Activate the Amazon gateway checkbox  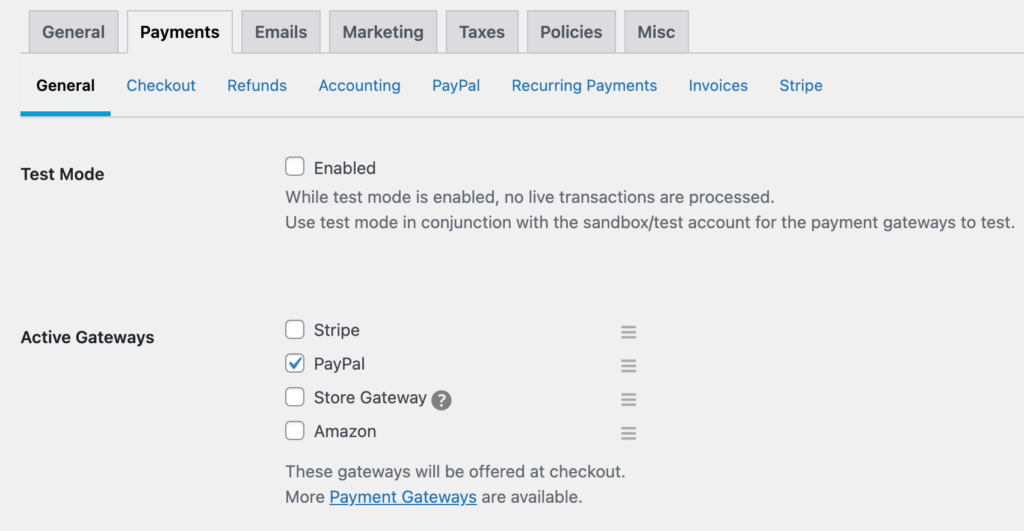pyautogui.click(x=295, y=431)
